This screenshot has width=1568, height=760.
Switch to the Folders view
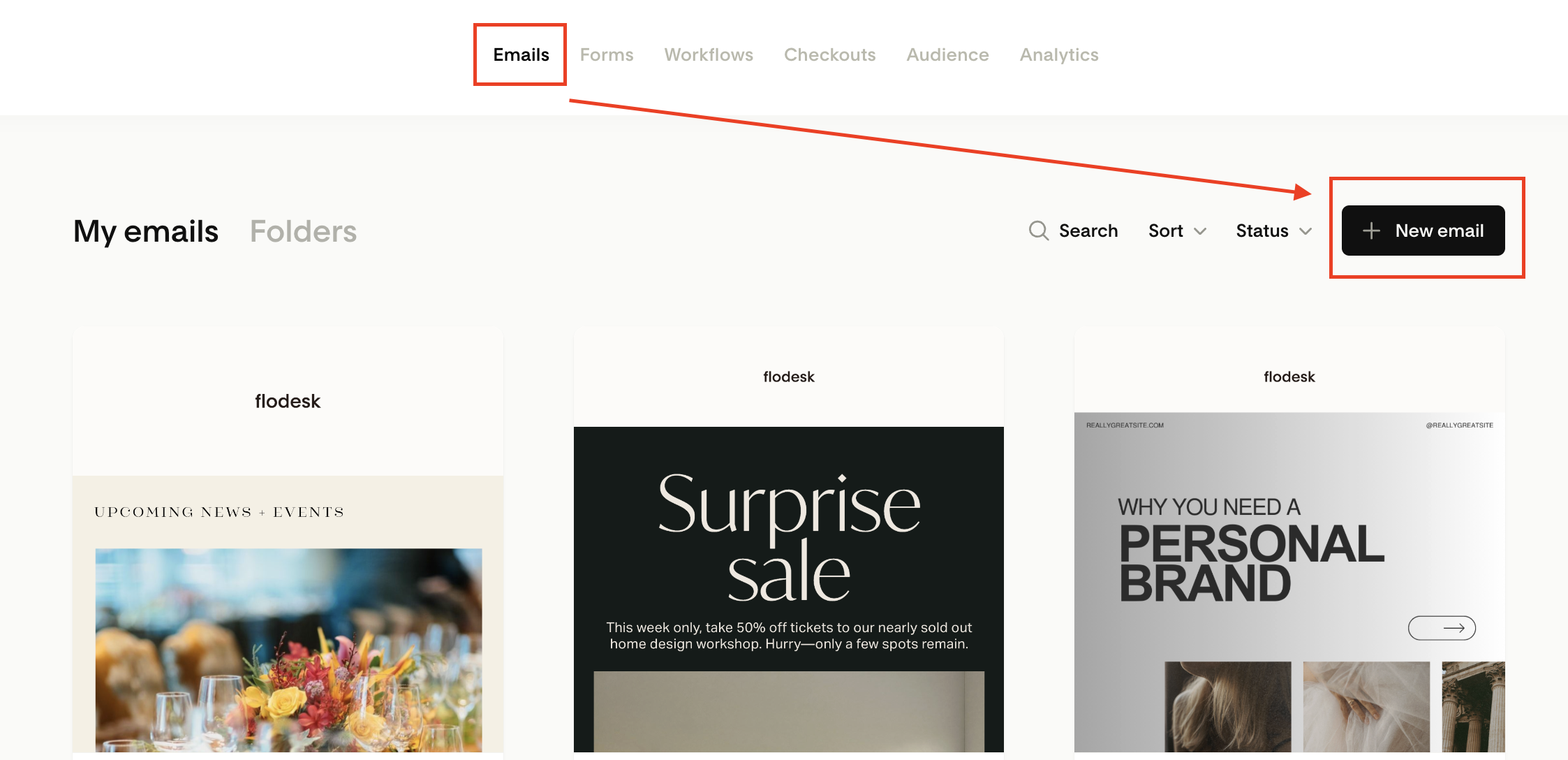click(303, 231)
